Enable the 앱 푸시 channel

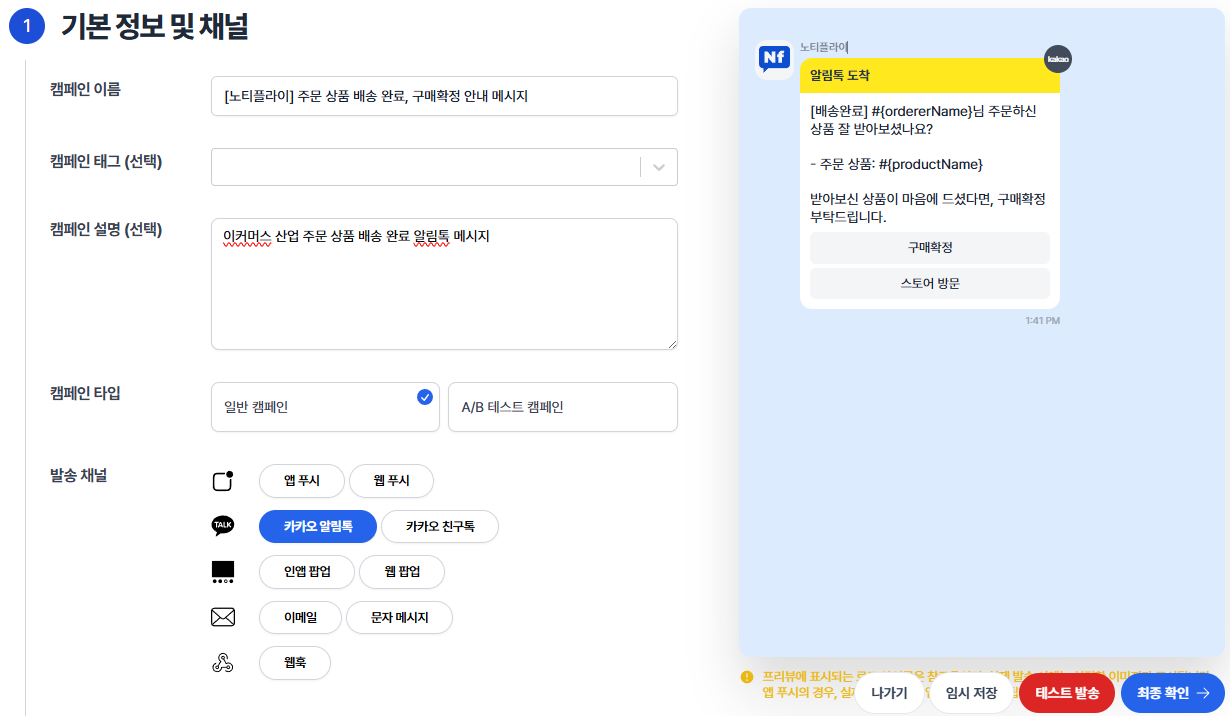click(x=300, y=480)
